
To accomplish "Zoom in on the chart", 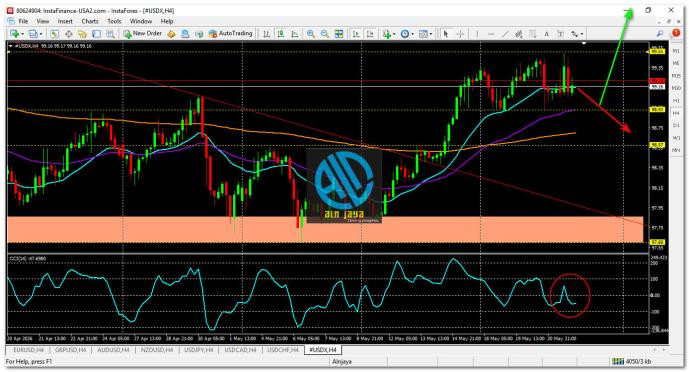I will pyautogui.click(x=311, y=34).
